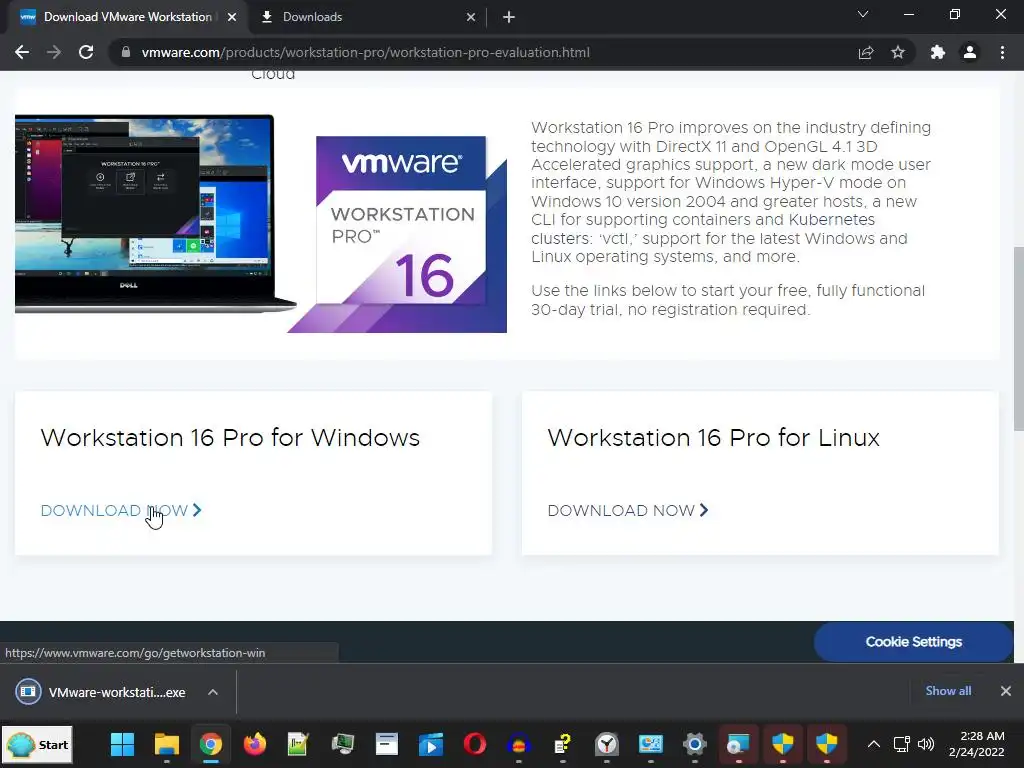Click the VMware Workstation Pro 16 box image
1024x768 pixels.
(x=397, y=234)
